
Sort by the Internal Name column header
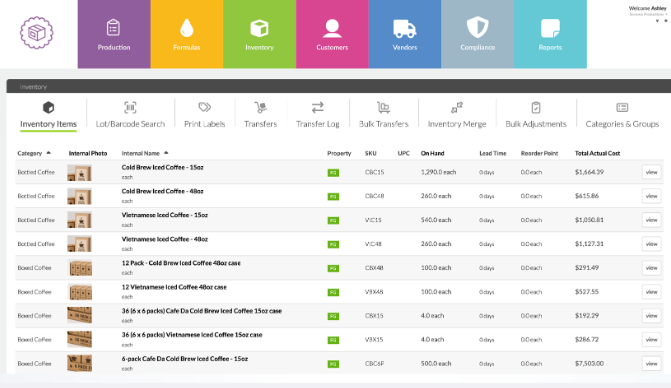tap(145, 153)
